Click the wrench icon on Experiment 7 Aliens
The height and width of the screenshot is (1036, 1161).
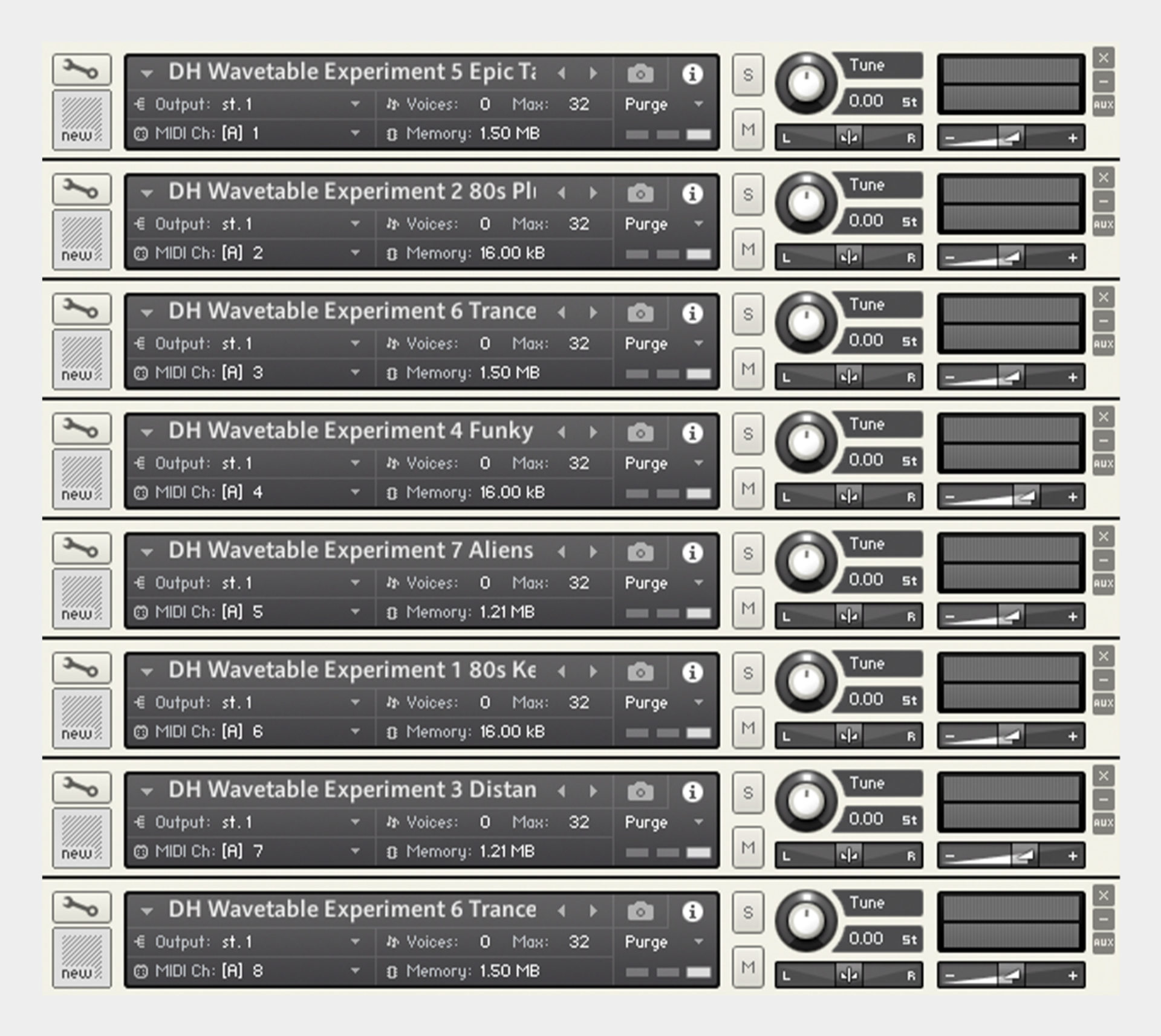82,548
